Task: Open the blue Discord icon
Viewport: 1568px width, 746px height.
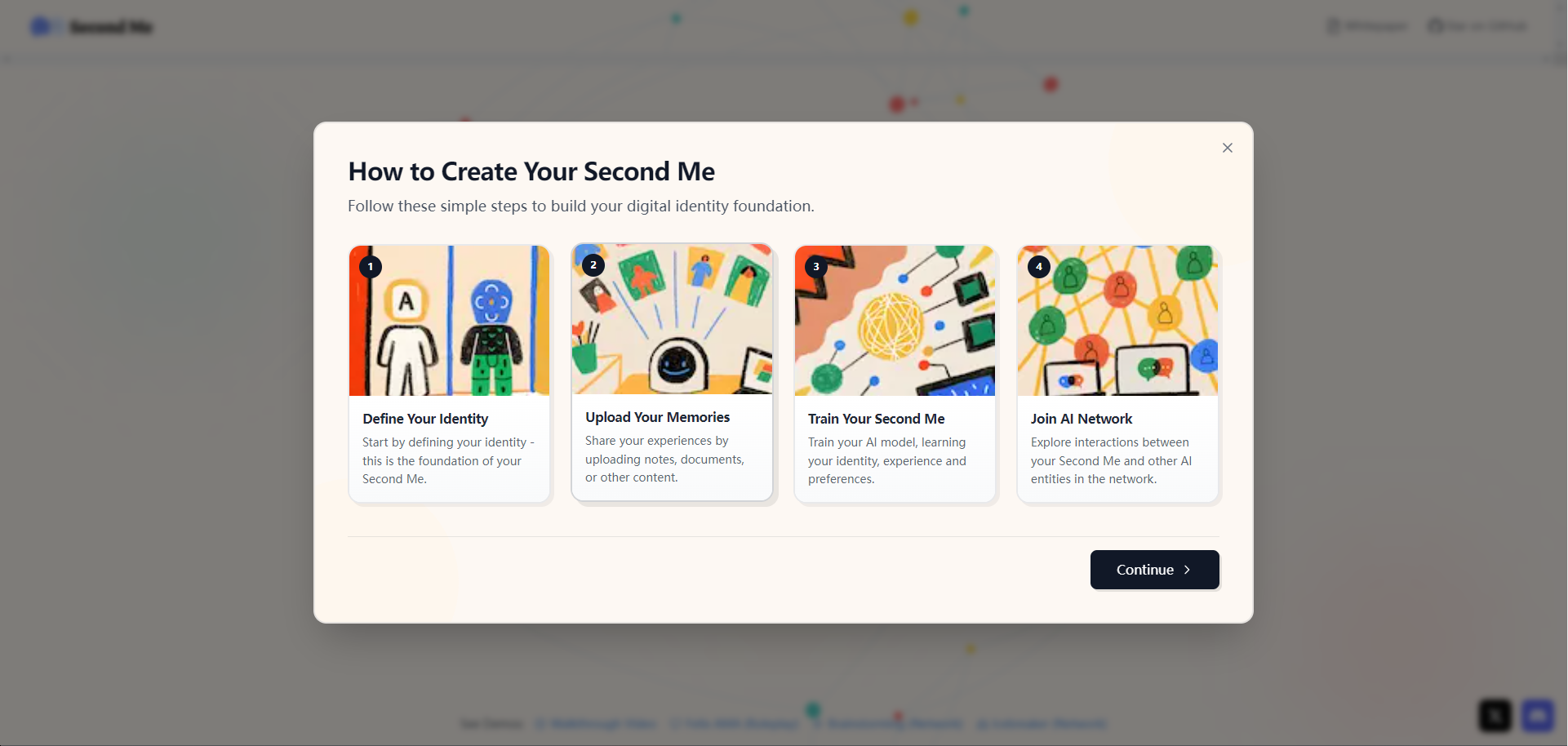Action: coord(1538,716)
